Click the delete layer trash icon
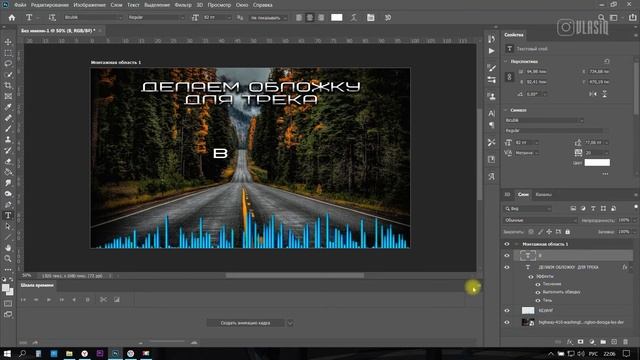640x360 pixels. pos(625,342)
